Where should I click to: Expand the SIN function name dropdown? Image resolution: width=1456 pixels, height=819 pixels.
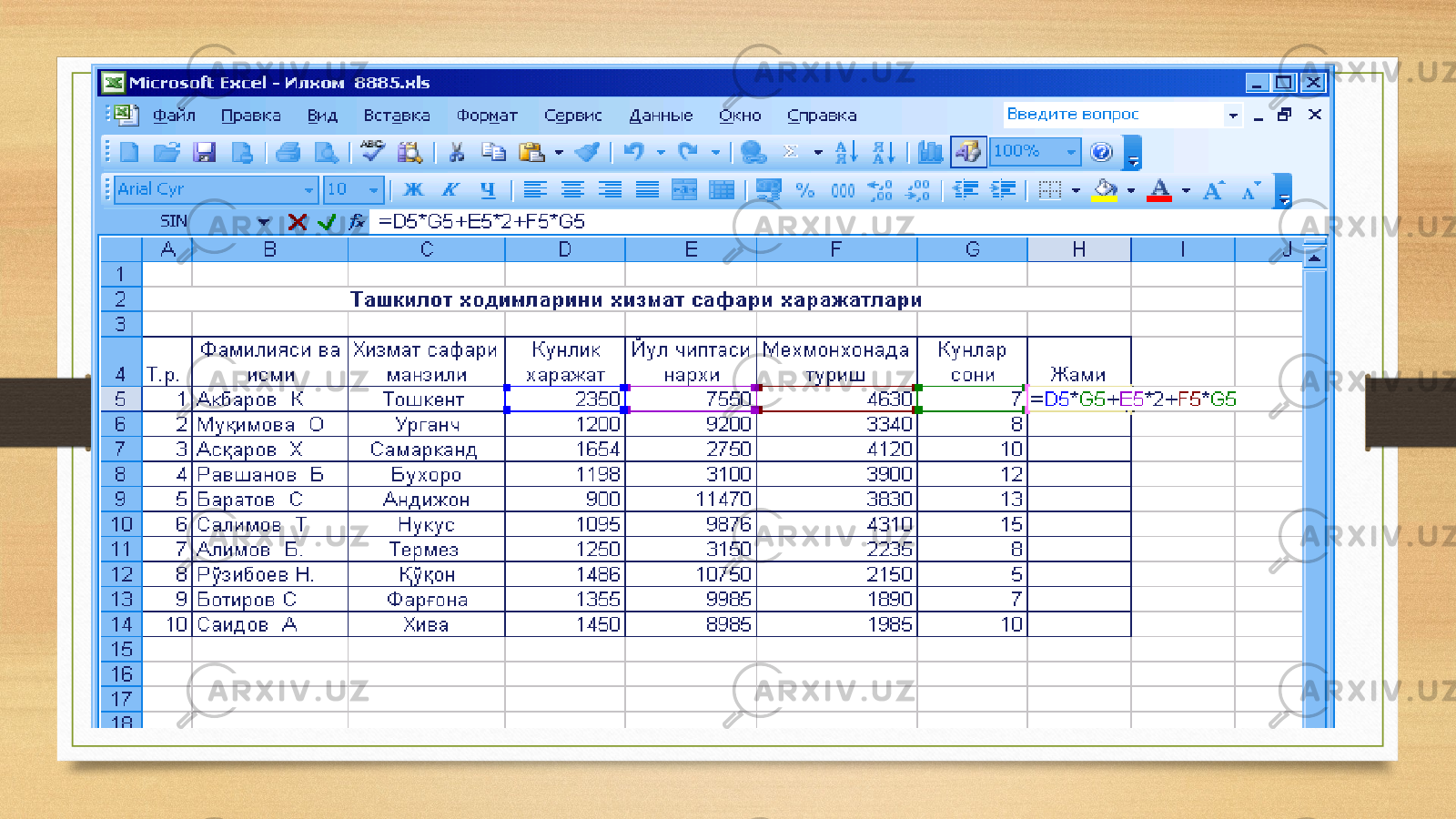point(263,221)
